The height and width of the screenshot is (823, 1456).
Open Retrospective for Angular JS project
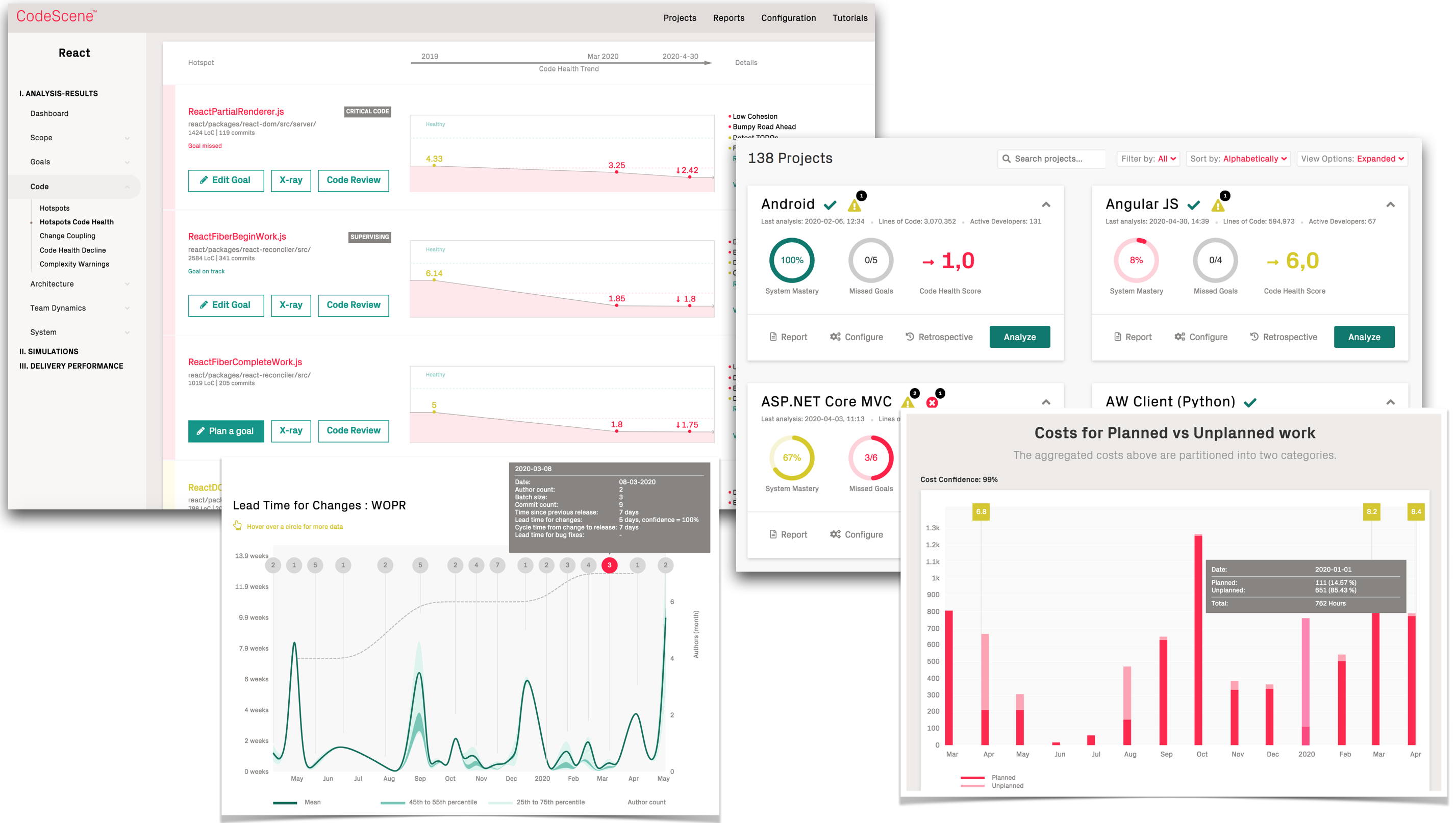[x=1283, y=337]
